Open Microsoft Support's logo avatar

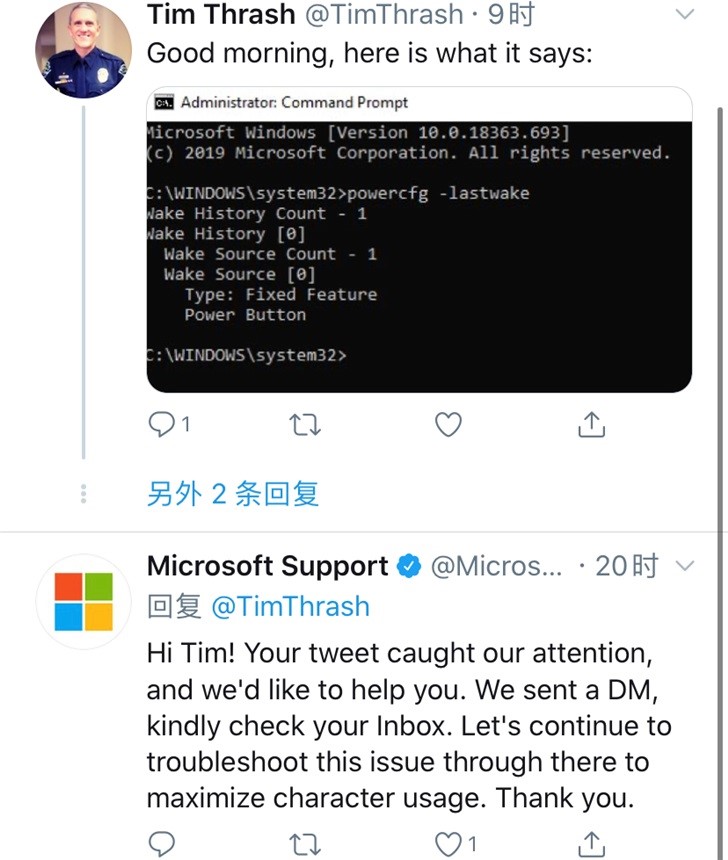pyautogui.click(x=84, y=601)
